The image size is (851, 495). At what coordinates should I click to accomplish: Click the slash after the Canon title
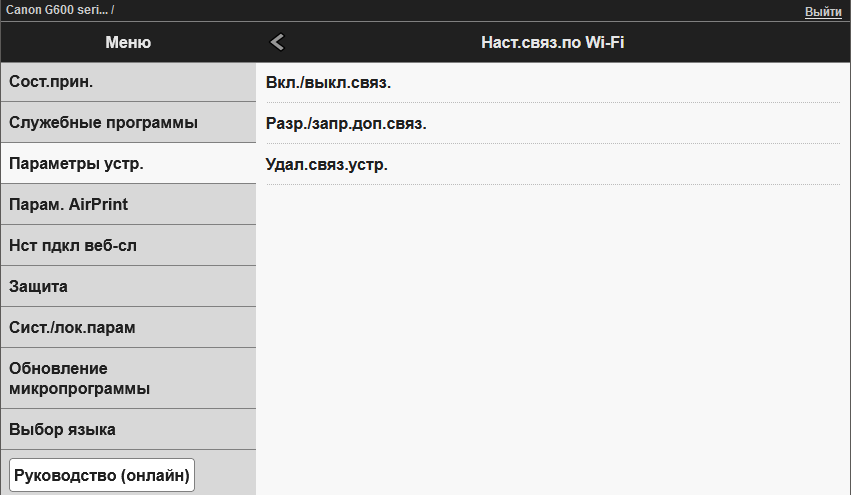(x=112, y=9)
